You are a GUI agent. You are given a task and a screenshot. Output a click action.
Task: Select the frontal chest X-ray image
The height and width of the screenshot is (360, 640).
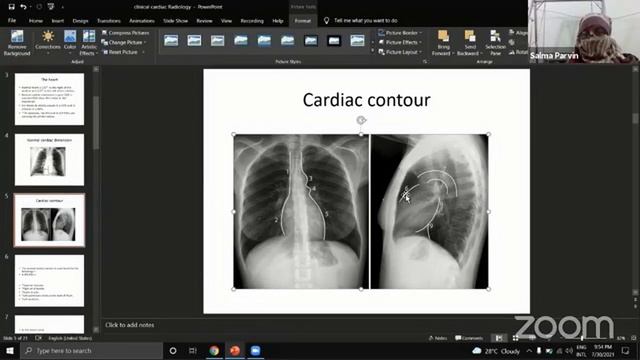(x=301, y=211)
